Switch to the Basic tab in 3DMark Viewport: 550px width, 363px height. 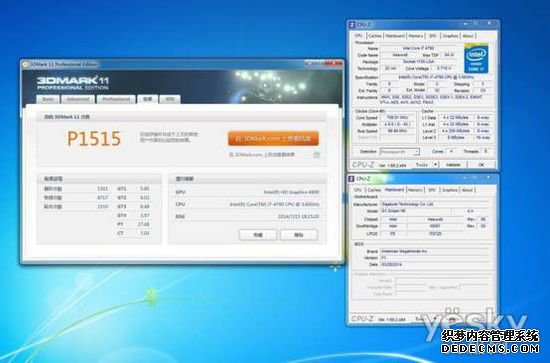48,99
